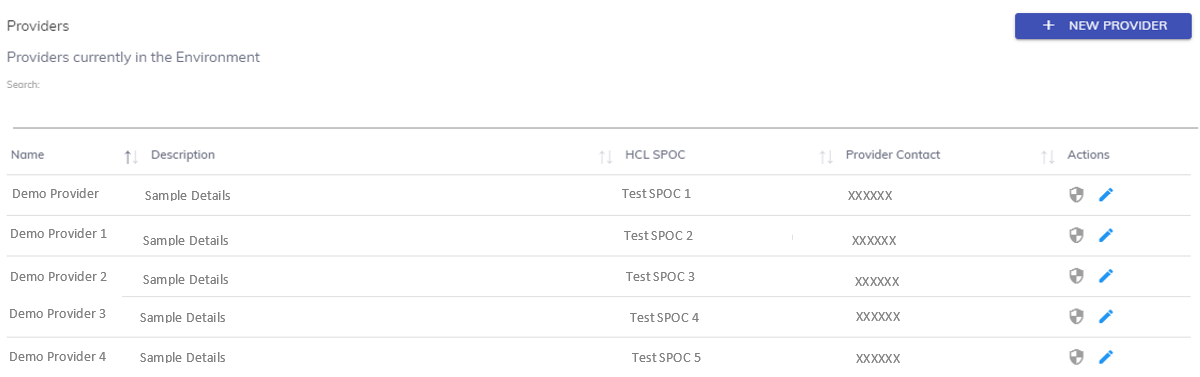Edit Demo Provider 1 with pencil icon
Screen dimensions: 1200x377
click(x=1105, y=235)
